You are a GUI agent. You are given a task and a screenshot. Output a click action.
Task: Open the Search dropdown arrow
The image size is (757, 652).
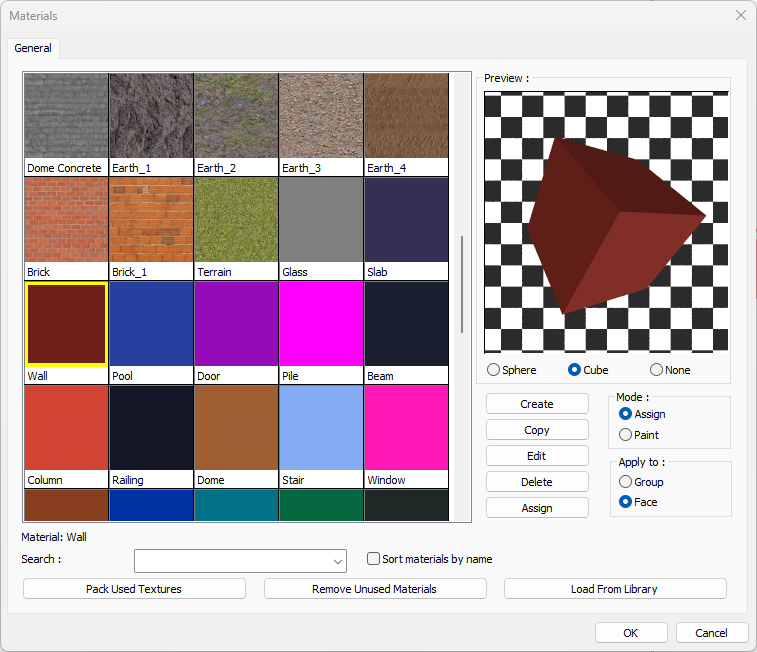coord(337,560)
